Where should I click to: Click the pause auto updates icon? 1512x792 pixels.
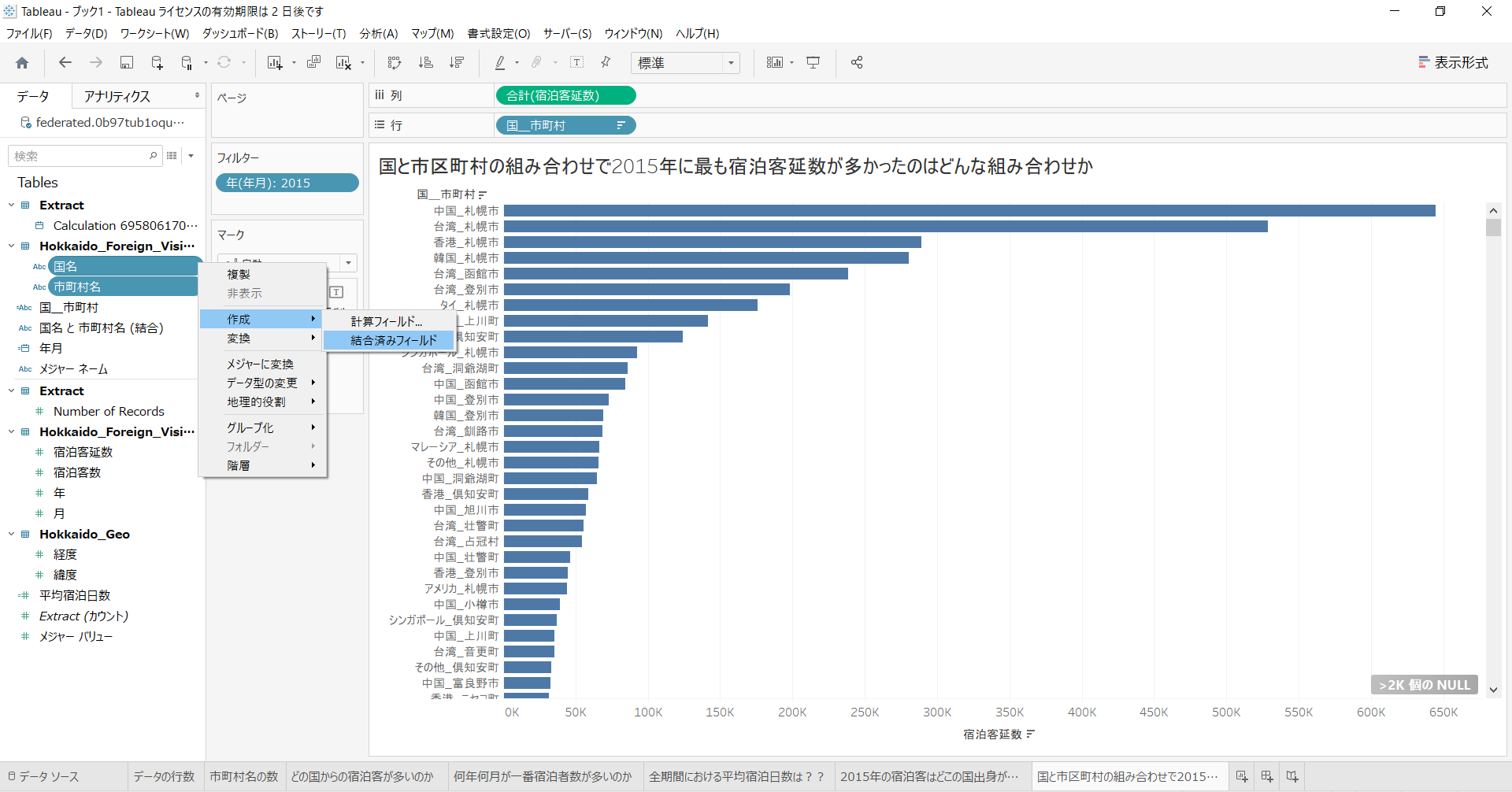coord(187,63)
